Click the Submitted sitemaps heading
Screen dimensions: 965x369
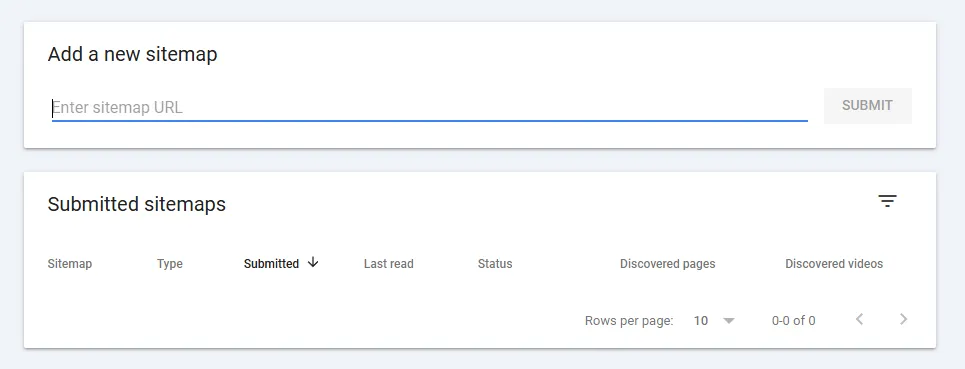click(x=137, y=204)
